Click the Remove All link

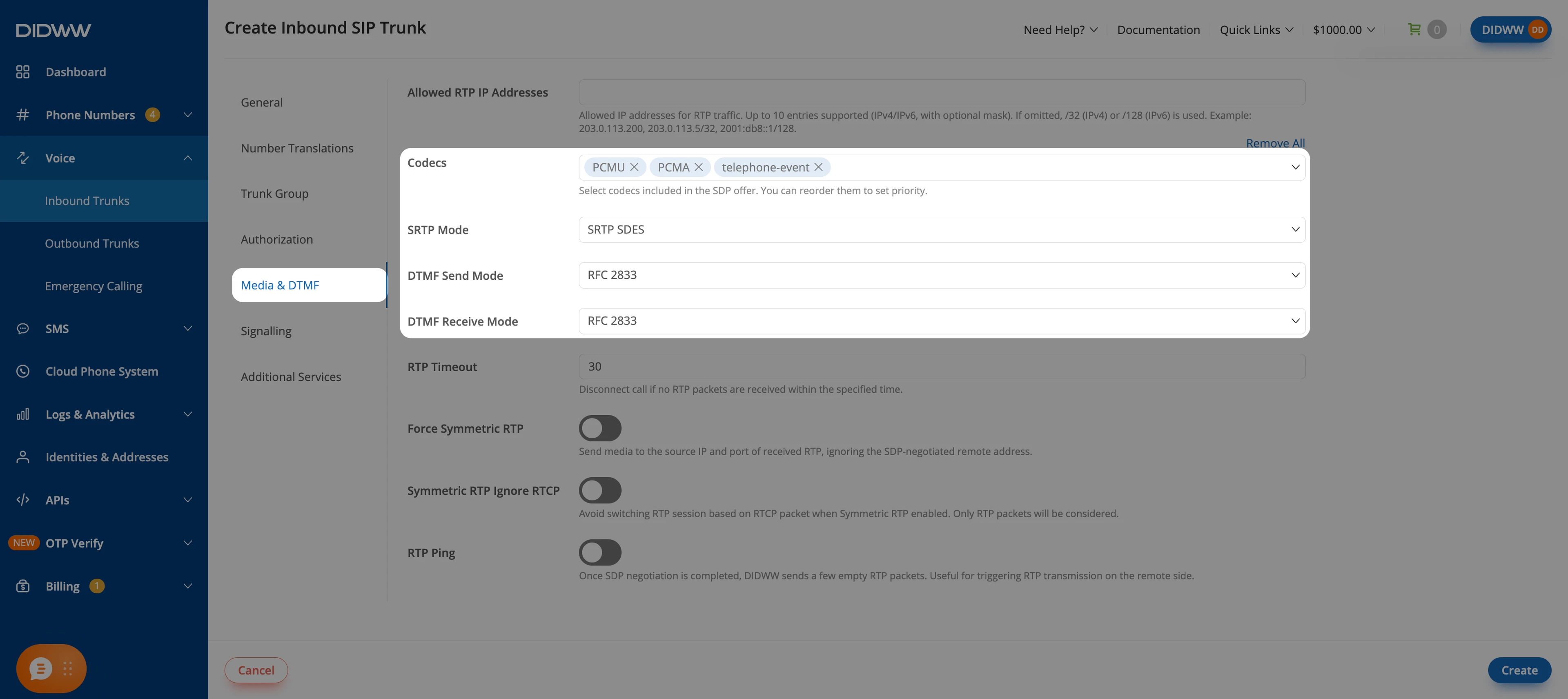1275,143
